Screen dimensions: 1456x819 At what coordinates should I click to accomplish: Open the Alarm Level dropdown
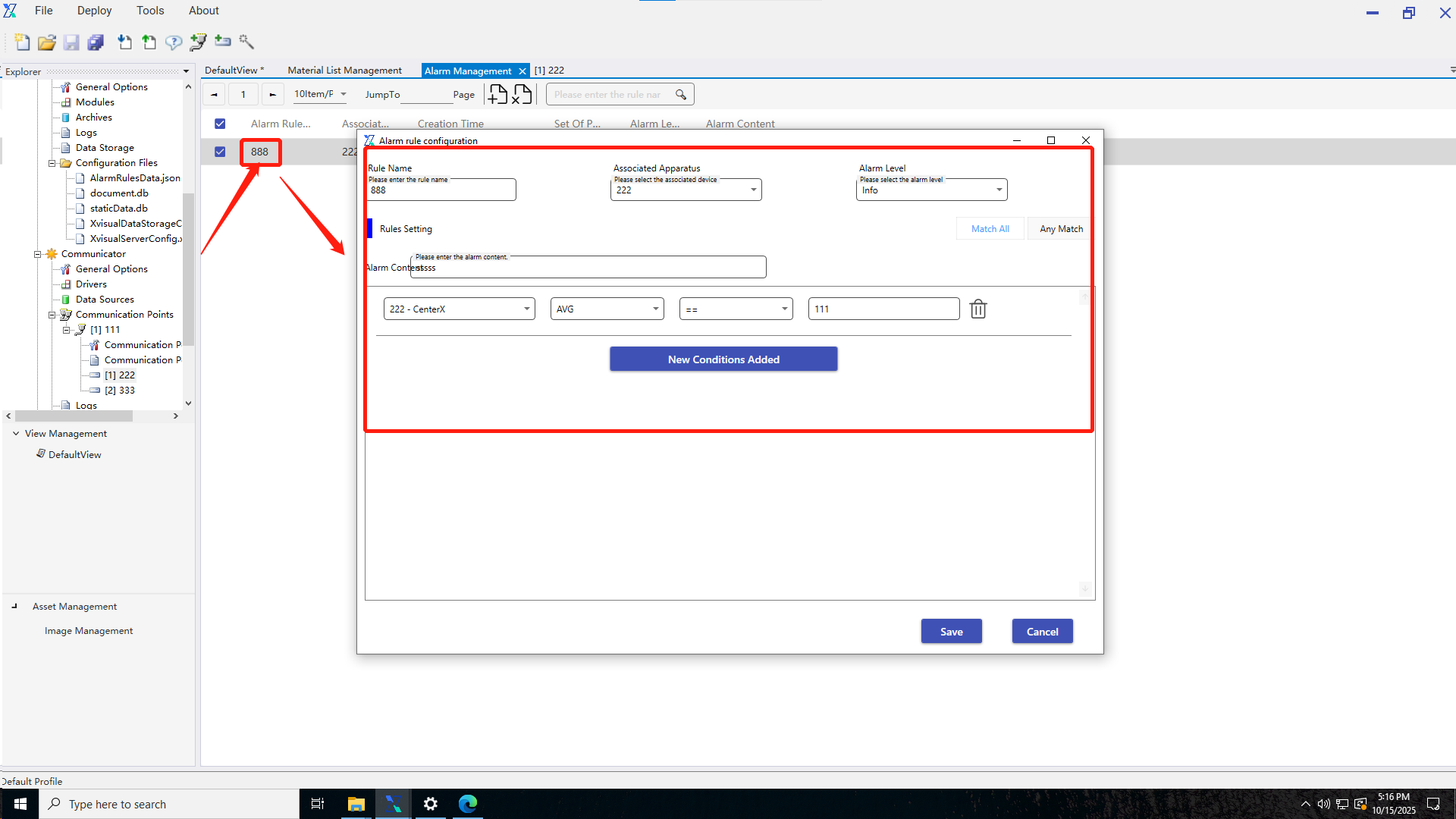coord(999,190)
